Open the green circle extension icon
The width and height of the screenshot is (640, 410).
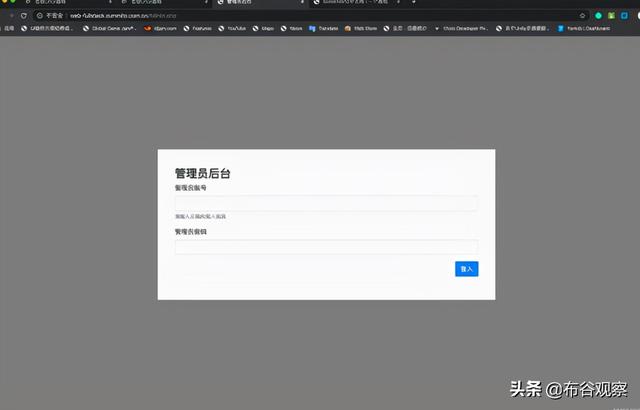coord(598,16)
